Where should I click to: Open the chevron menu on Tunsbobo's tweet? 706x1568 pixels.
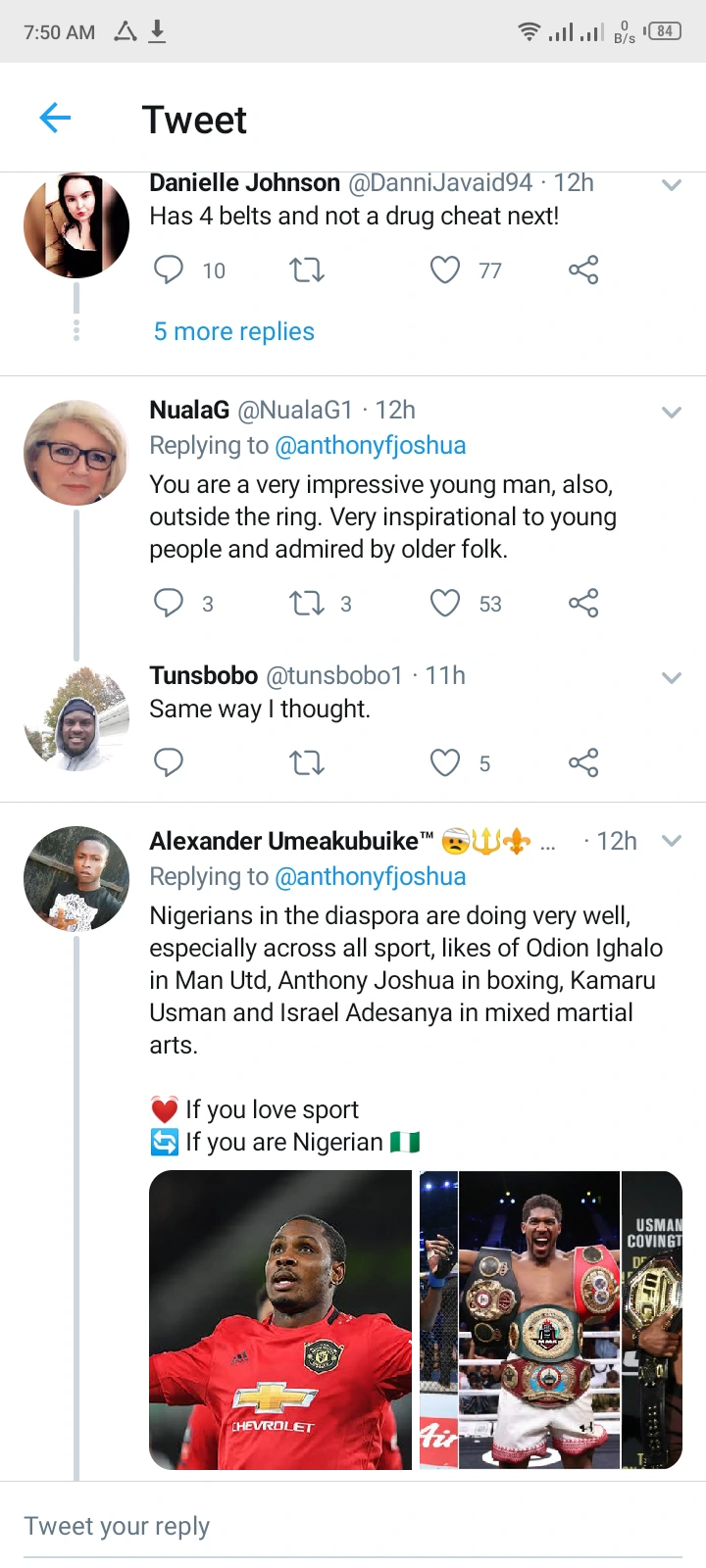[x=672, y=677]
